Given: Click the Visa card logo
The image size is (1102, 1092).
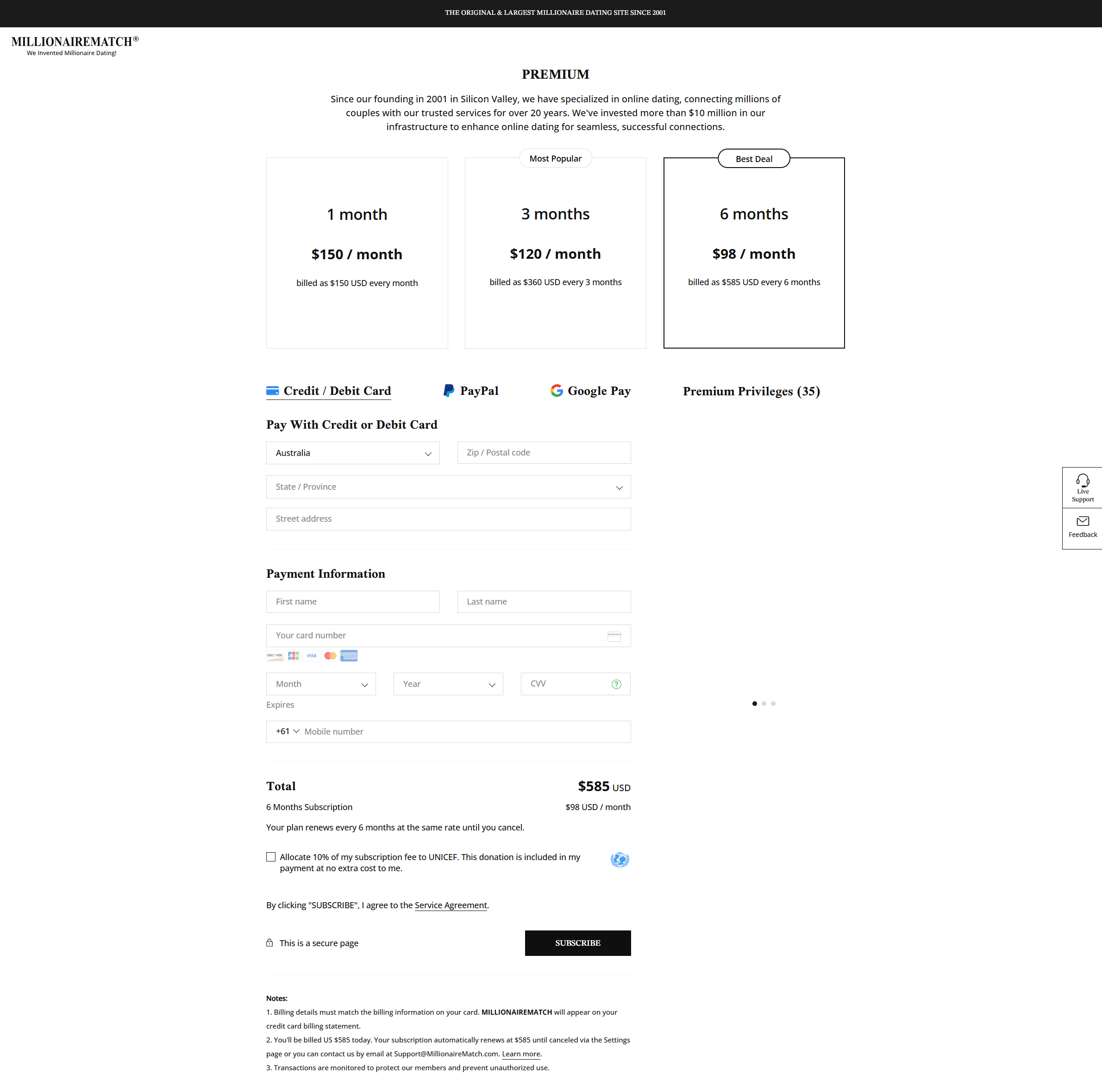Looking at the screenshot, I should [312, 655].
